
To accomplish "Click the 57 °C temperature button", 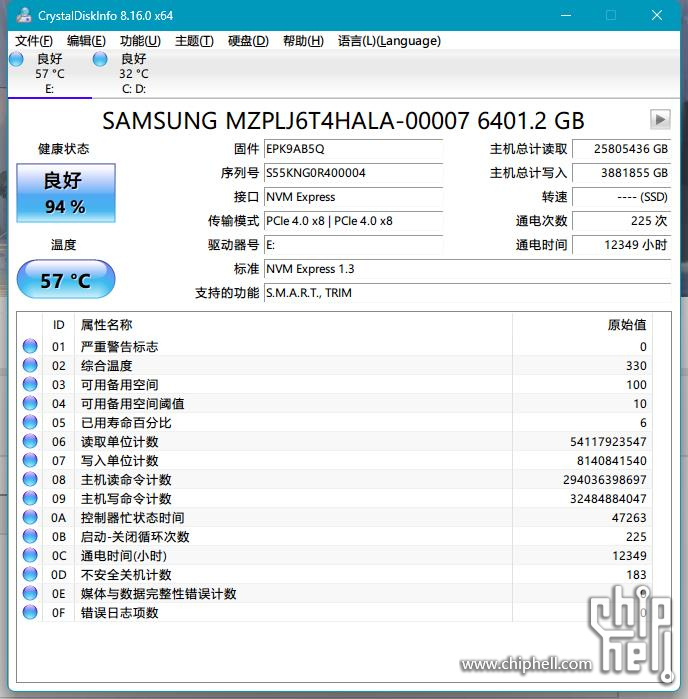I will pos(66,280).
